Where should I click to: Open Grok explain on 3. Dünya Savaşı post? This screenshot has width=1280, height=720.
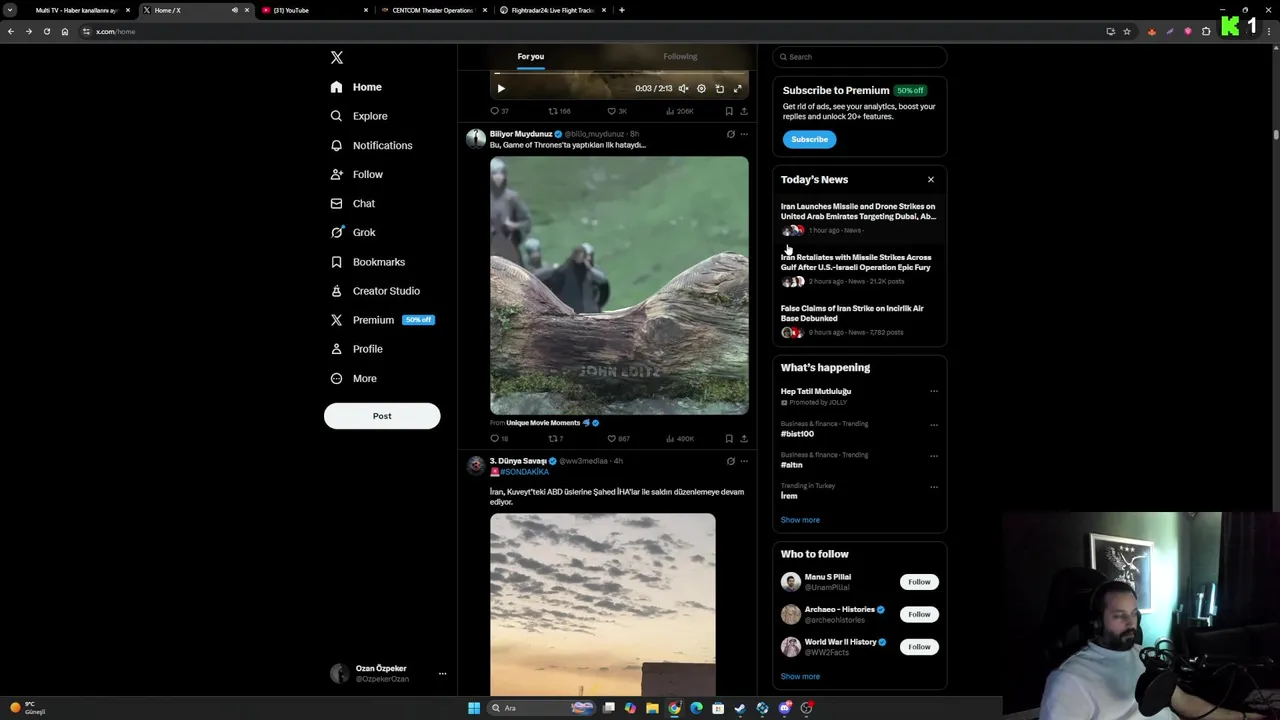(730, 461)
